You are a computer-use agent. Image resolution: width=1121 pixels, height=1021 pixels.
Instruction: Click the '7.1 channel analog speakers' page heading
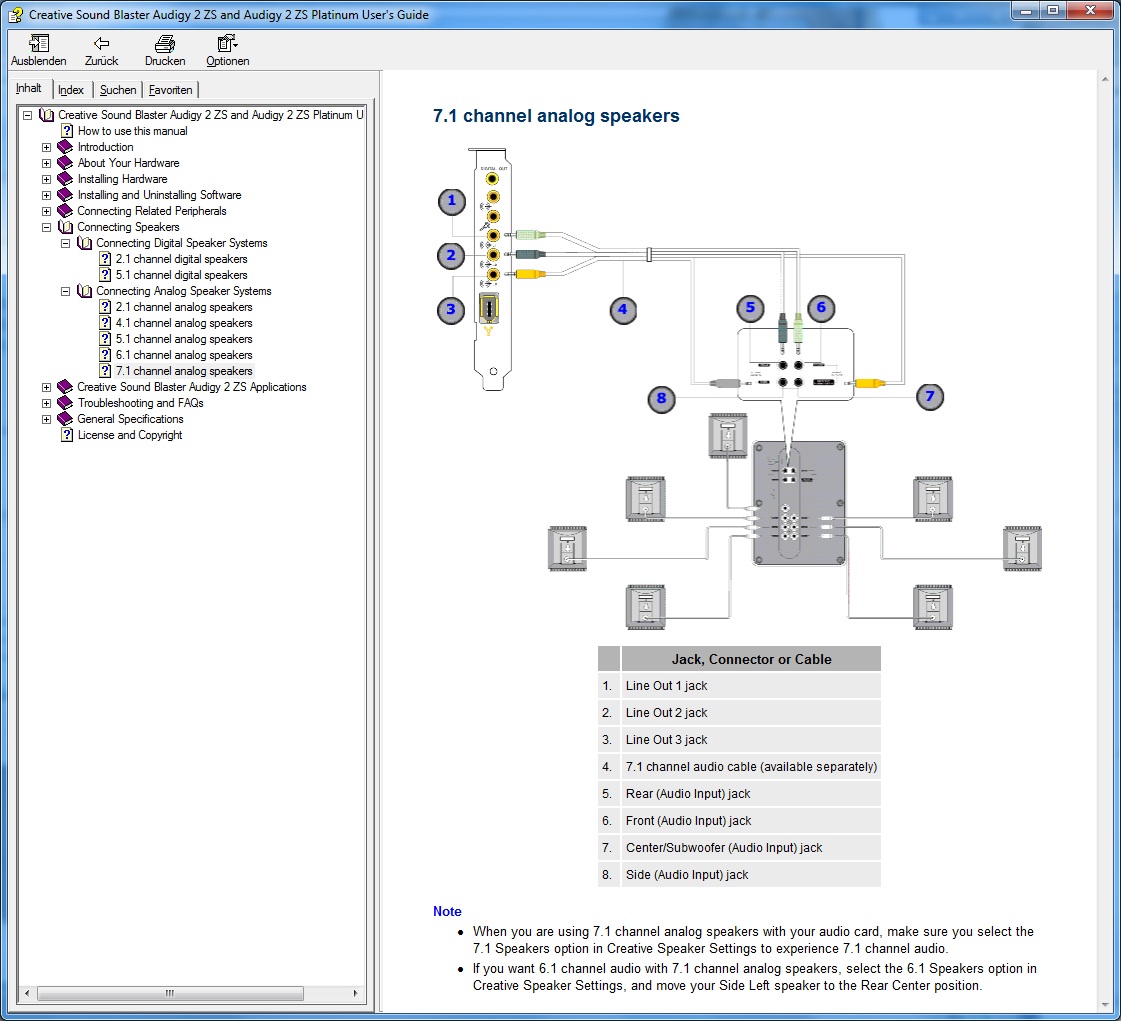point(555,116)
